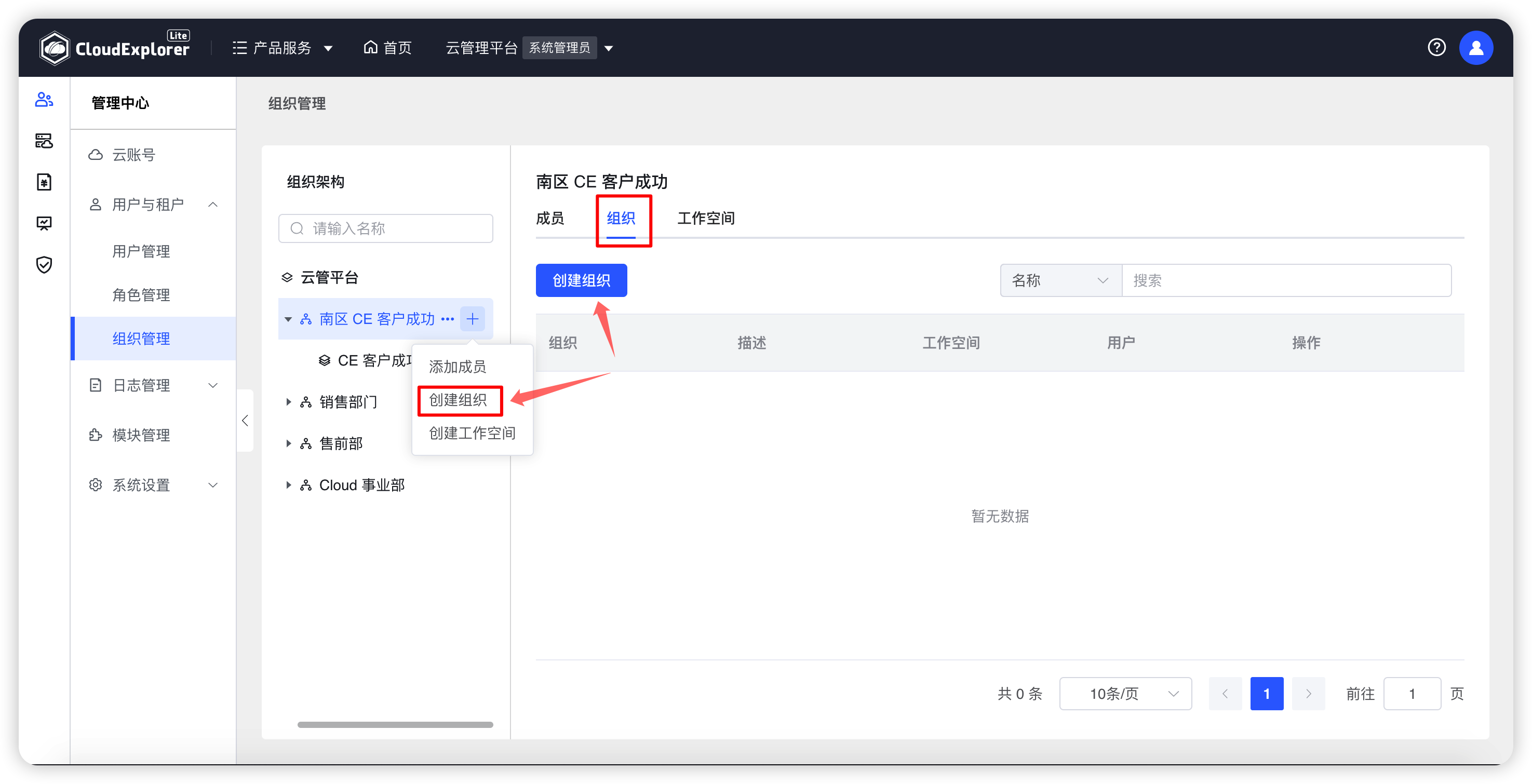Open the cloud server rail icon

(44, 141)
